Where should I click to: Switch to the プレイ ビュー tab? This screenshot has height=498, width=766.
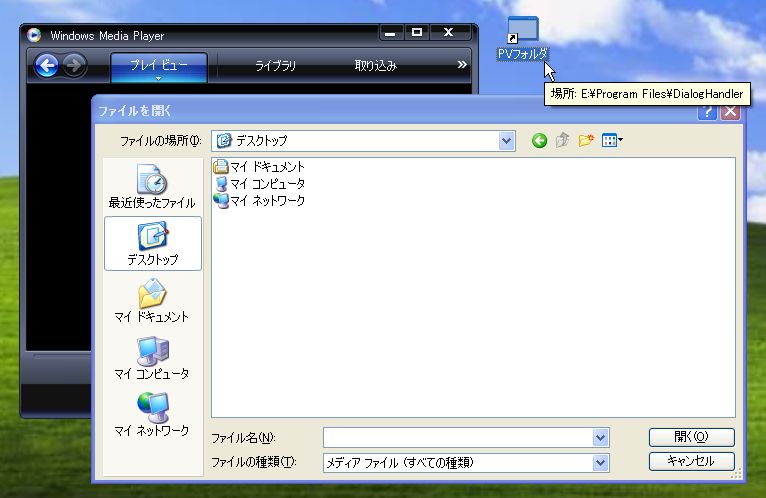point(159,67)
